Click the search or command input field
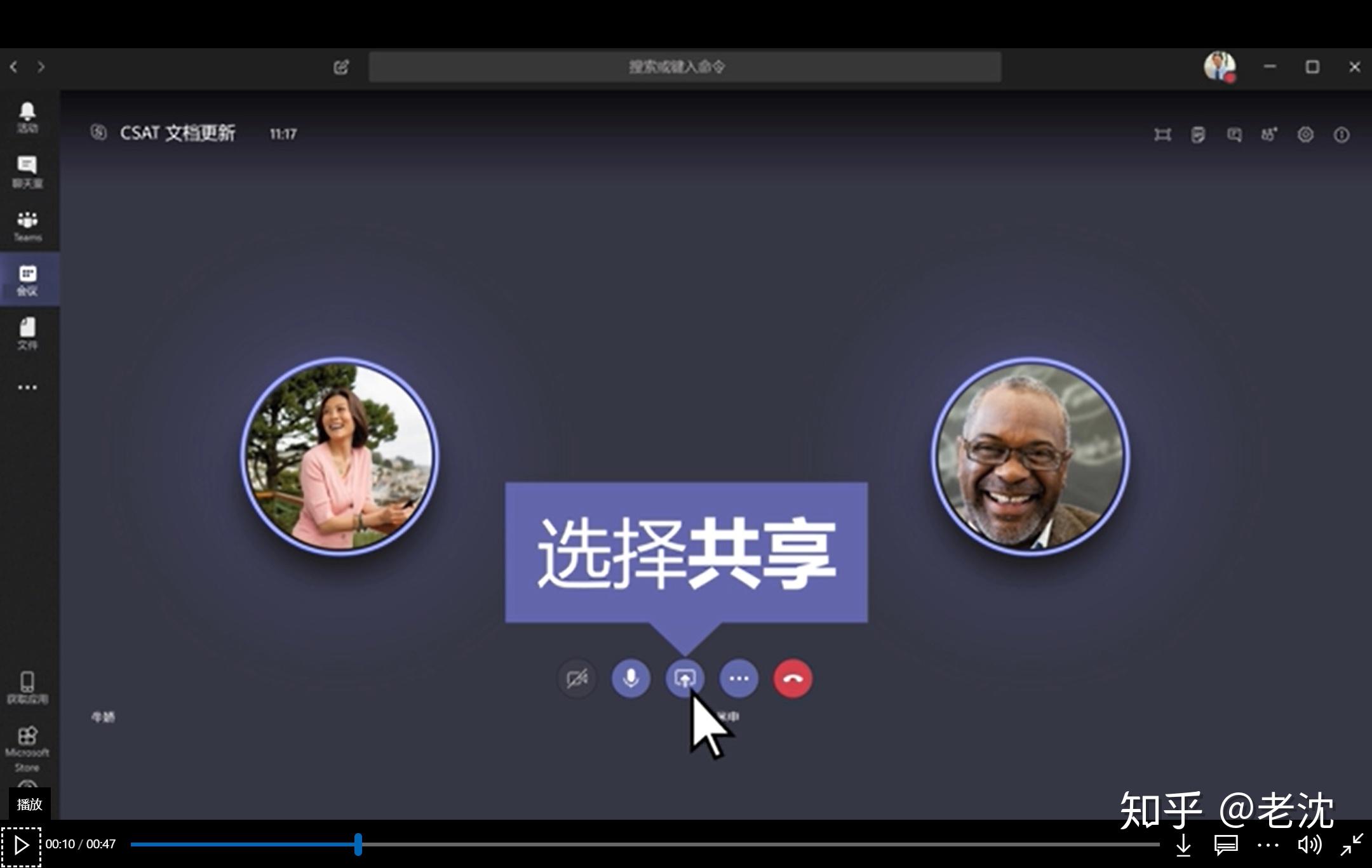Image resolution: width=1372 pixels, height=868 pixels. click(x=686, y=66)
